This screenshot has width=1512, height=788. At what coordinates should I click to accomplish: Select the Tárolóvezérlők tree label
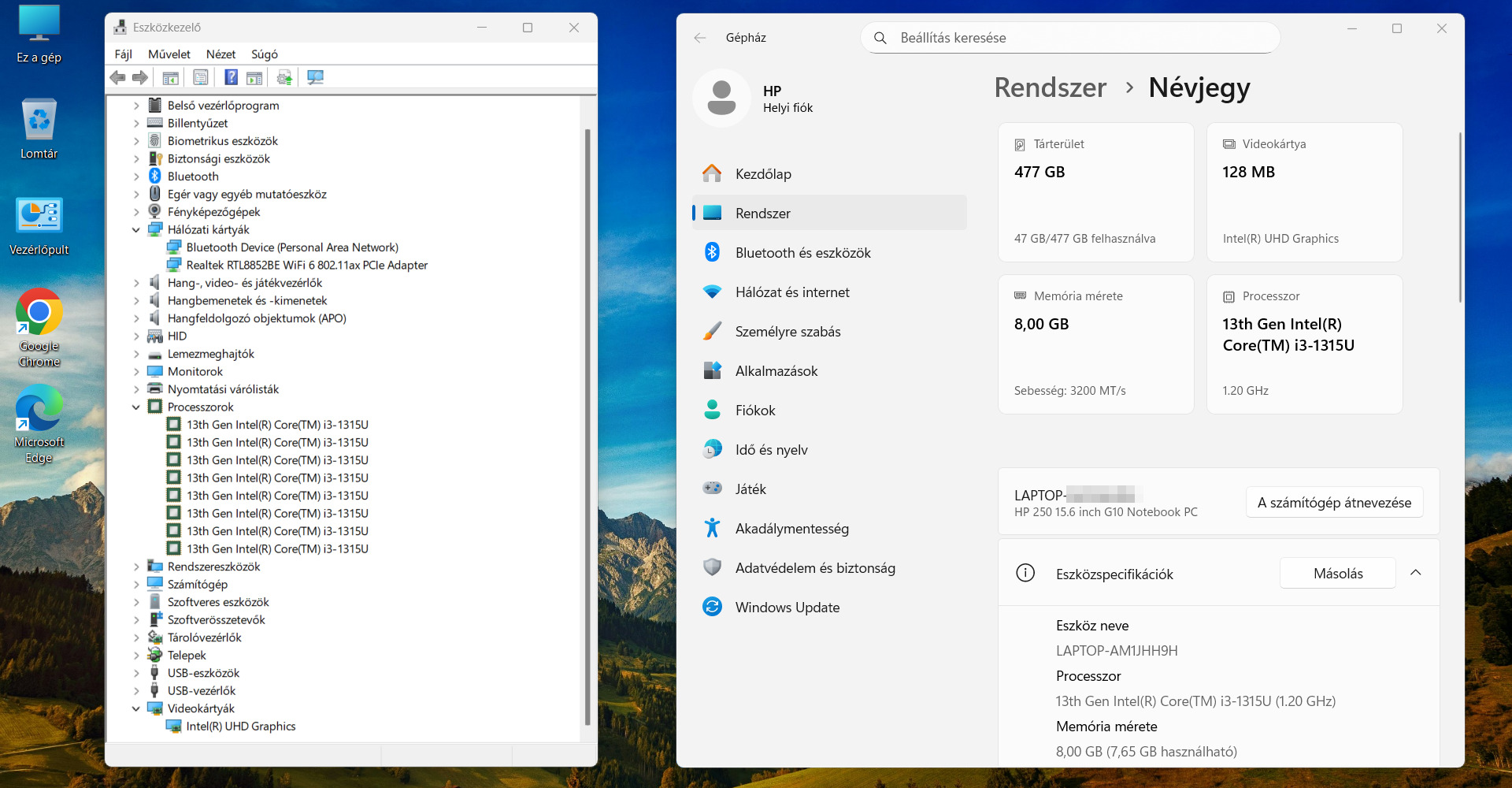tap(204, 637)
